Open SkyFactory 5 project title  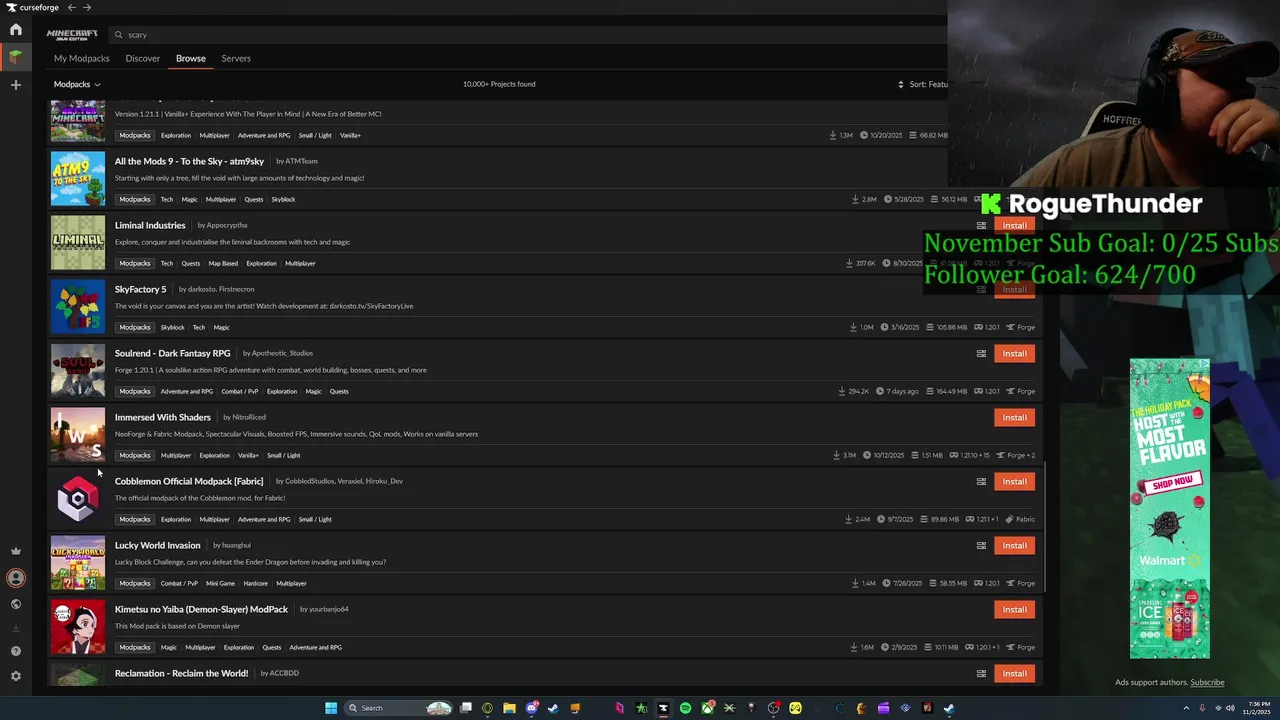140,289
